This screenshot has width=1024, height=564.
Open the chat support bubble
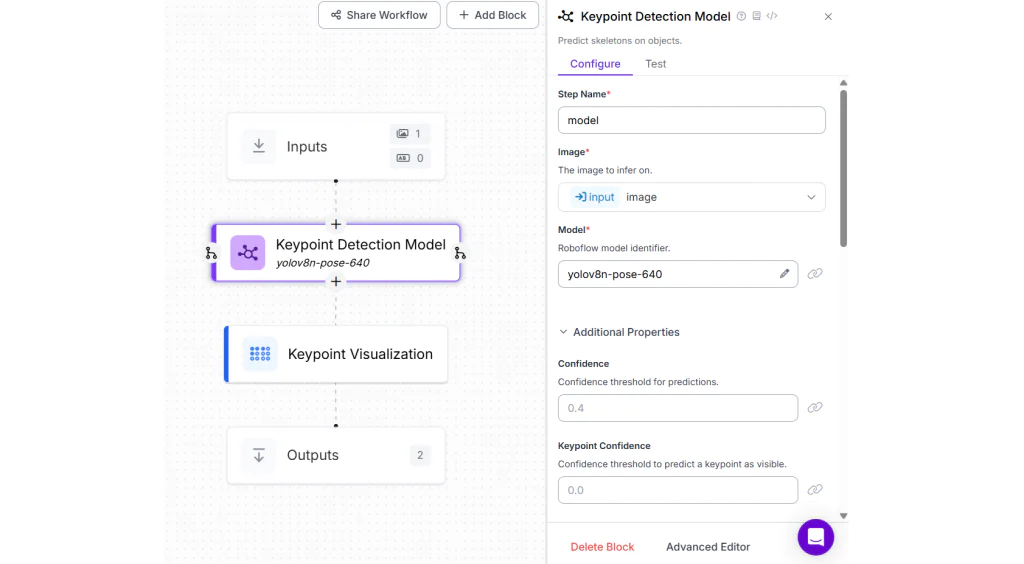(815, 537)
